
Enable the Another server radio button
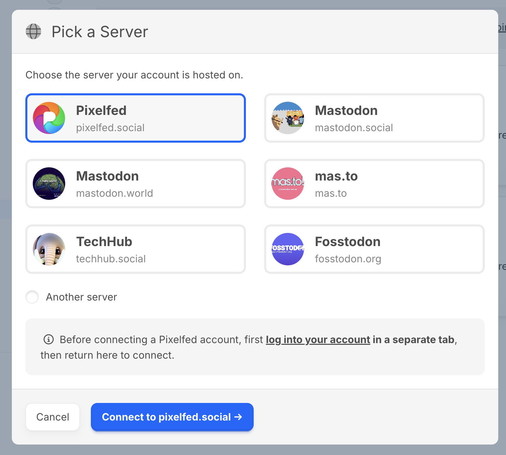coord(32,297)
